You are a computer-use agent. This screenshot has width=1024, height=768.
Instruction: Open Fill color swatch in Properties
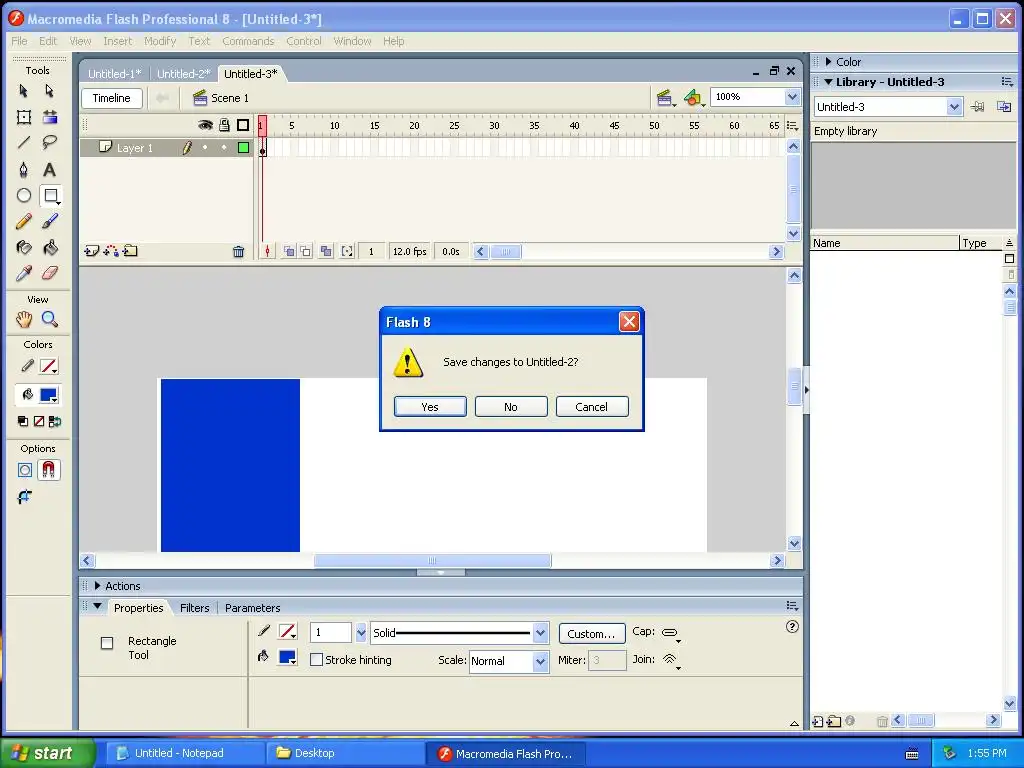pos(287,657)
